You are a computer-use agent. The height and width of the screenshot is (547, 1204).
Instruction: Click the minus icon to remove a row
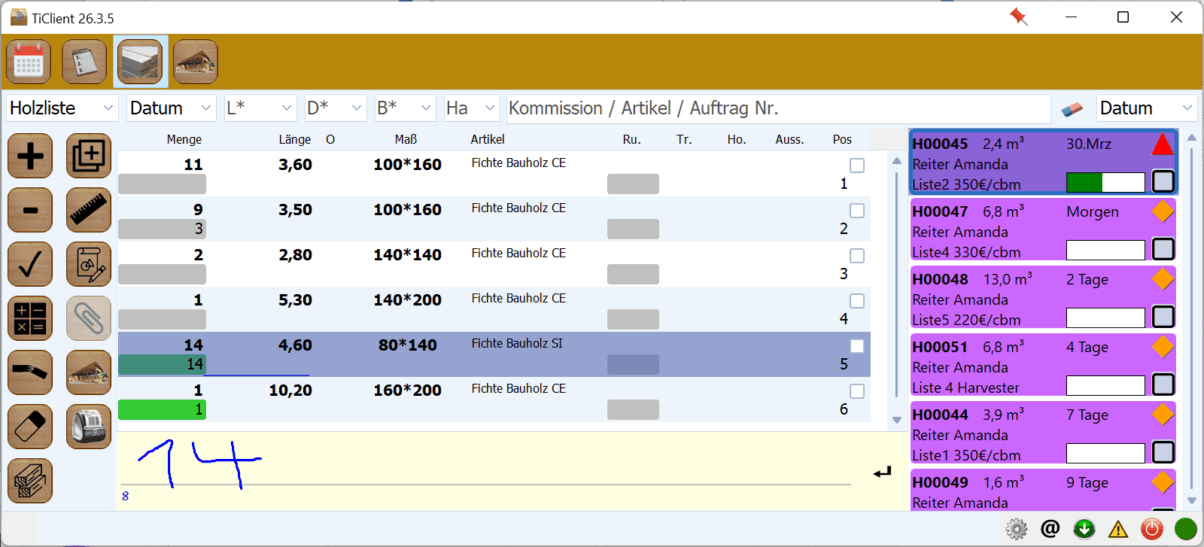click(x=30, y=210)
